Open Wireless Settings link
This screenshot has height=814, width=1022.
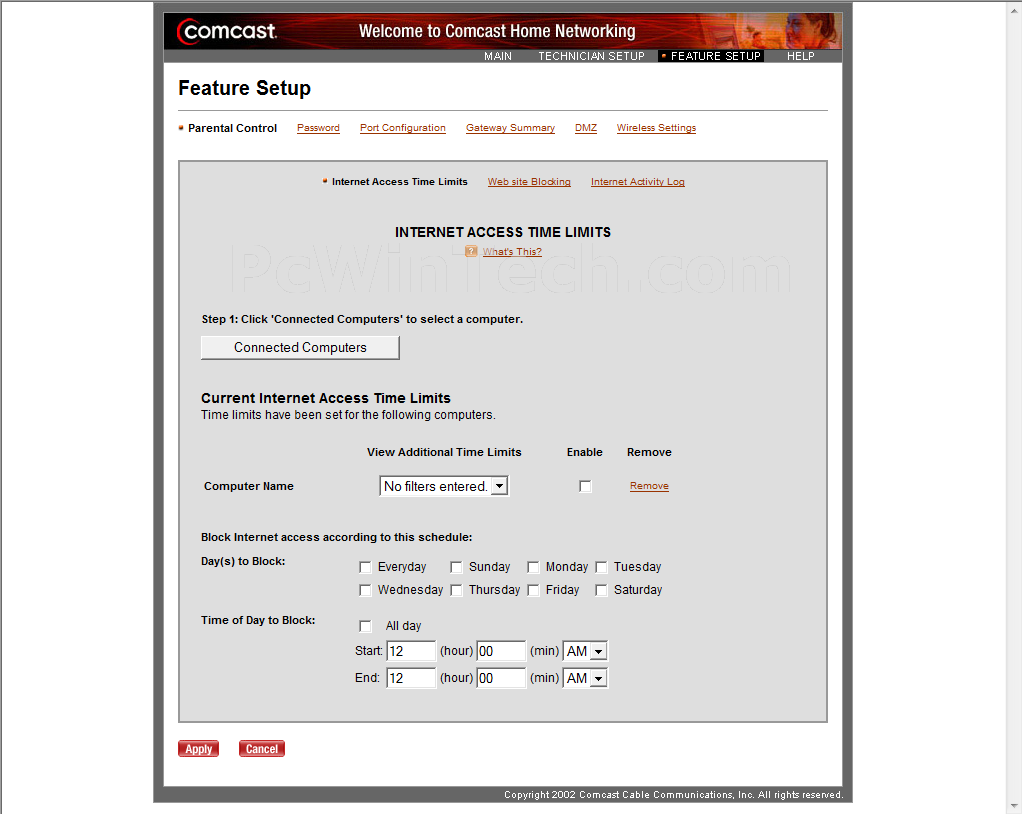656,128
